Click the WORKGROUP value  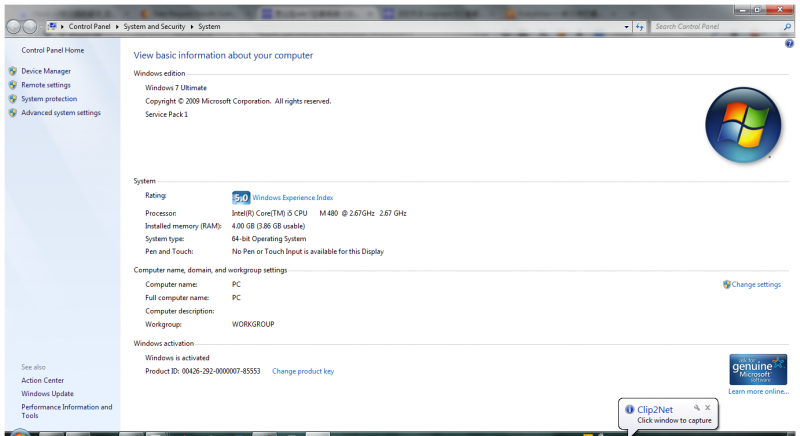click(253, 324)
